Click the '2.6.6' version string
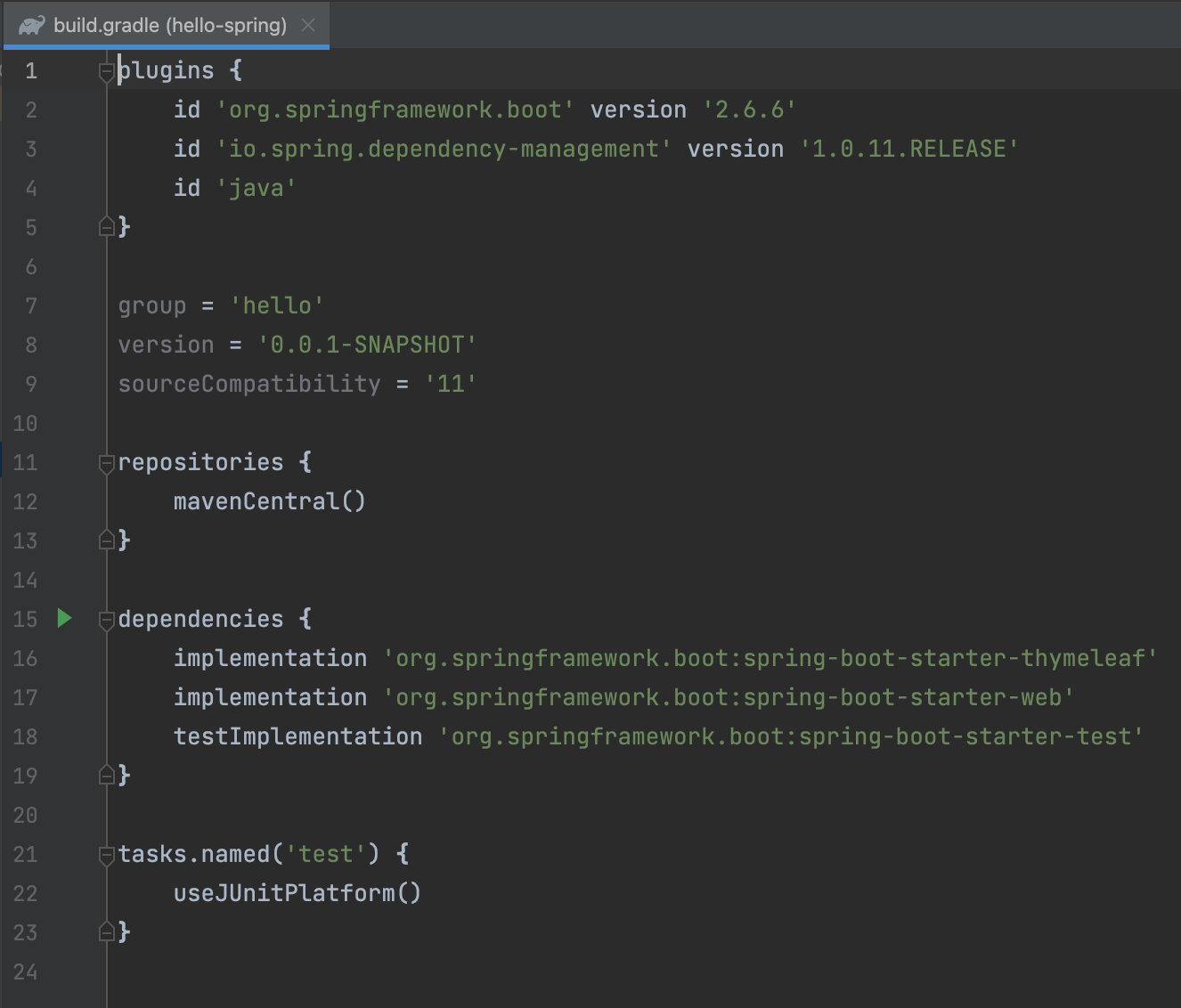The width and height of the screenshot is (1181, 1008). click(750, 110)
